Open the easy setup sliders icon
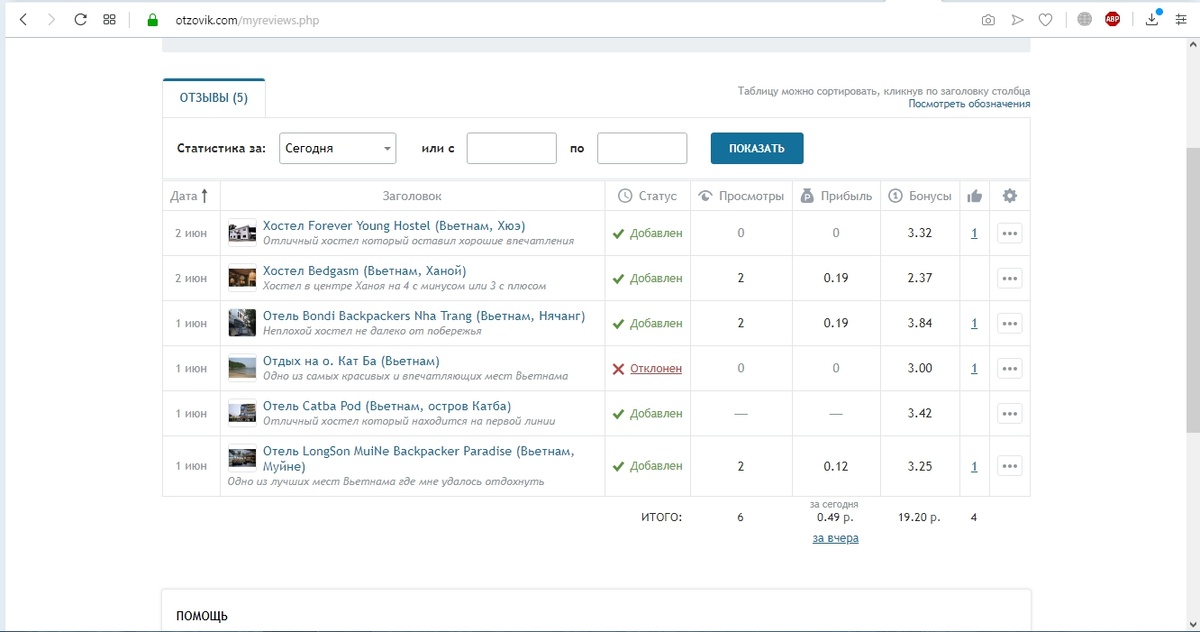This screenshot has height=632, width=1200. pos(1181,19)
